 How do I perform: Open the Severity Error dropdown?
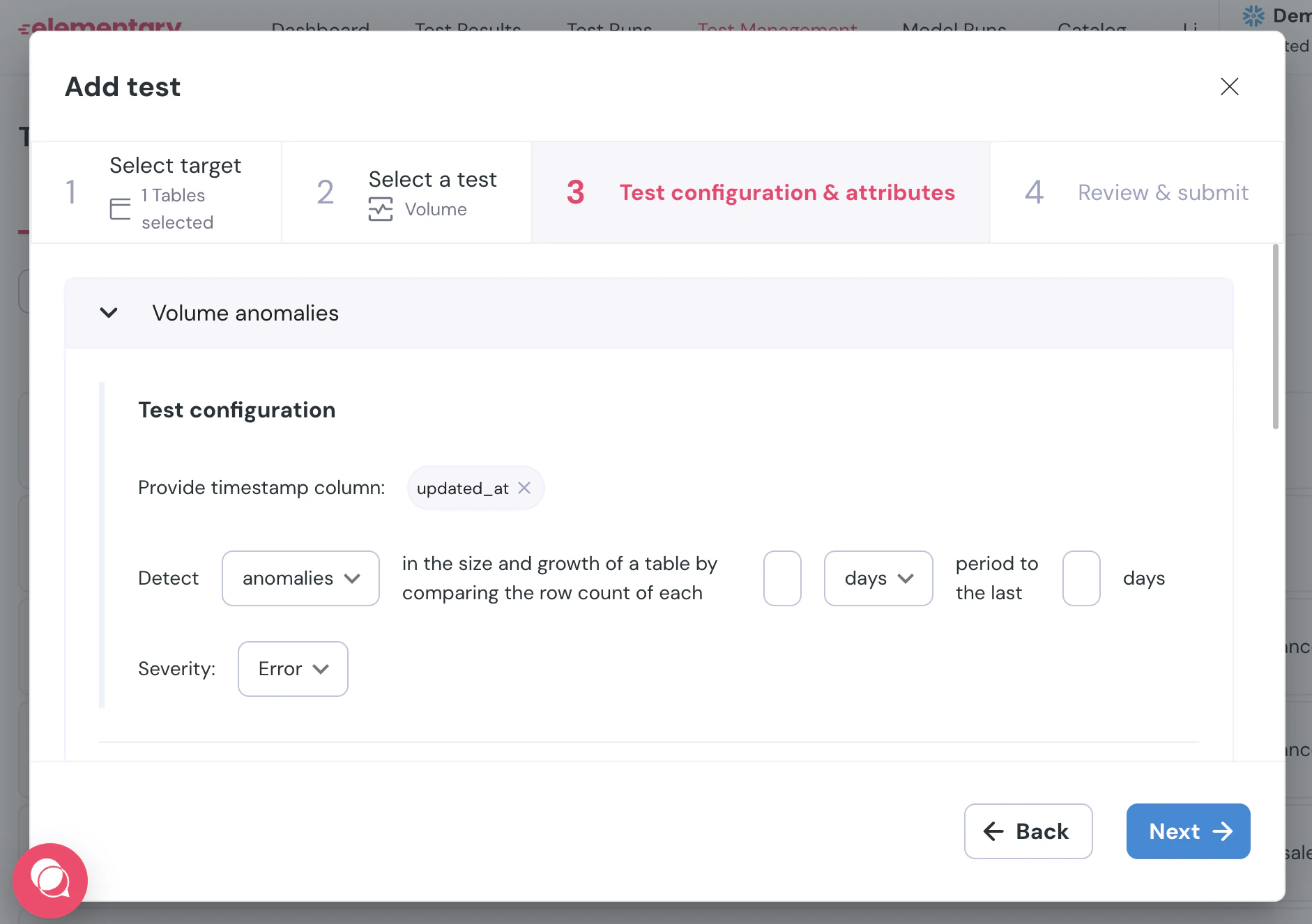coord(293,669)
